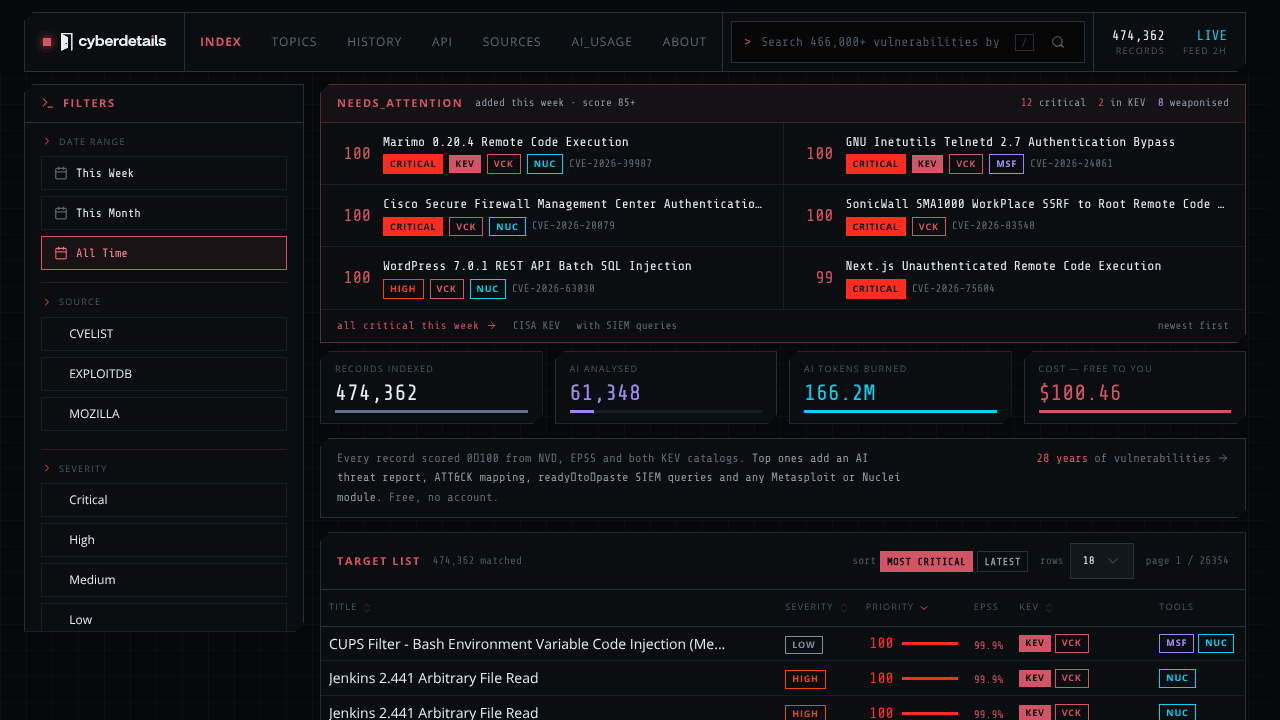This screenshot has width=1280, height=720.
Task: Open the CISA KEV link
Action: coord(537,325)
